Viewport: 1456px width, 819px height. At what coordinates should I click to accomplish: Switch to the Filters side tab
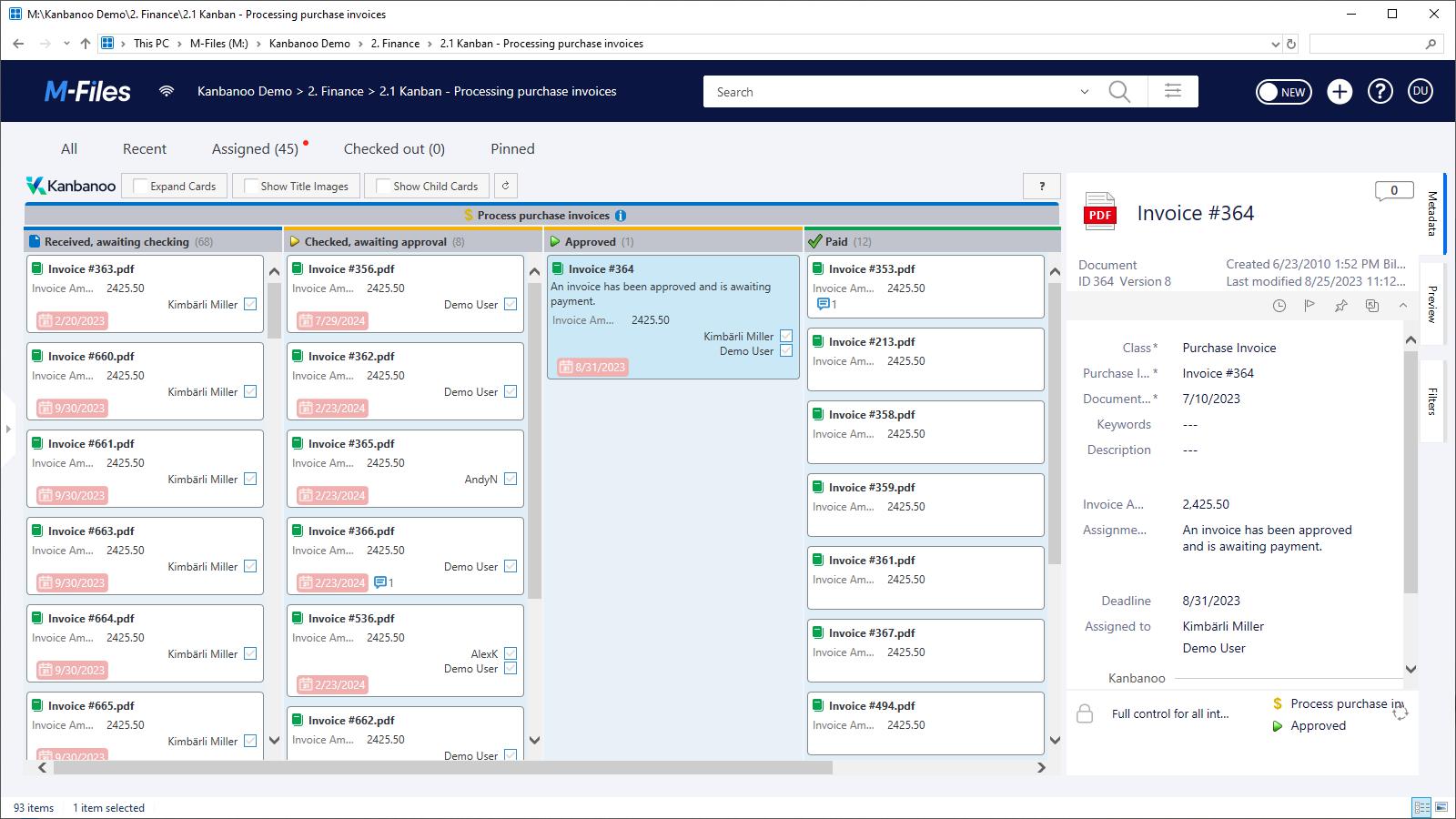point(1431,401)
